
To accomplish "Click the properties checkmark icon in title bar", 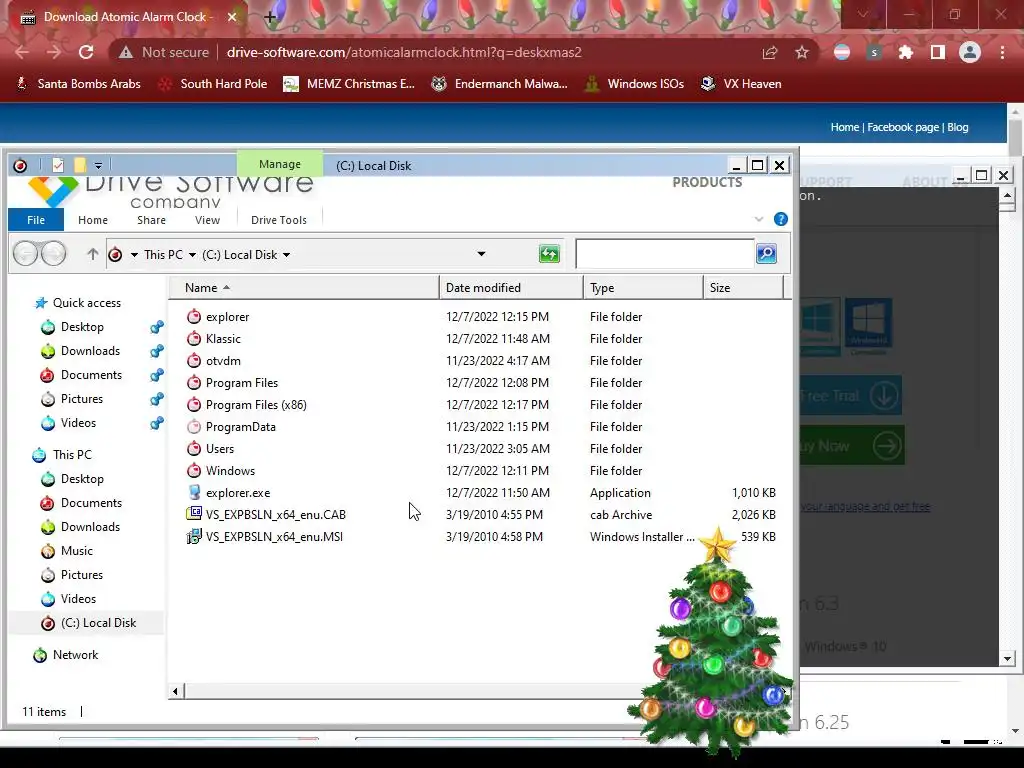I will pos(58,165).
